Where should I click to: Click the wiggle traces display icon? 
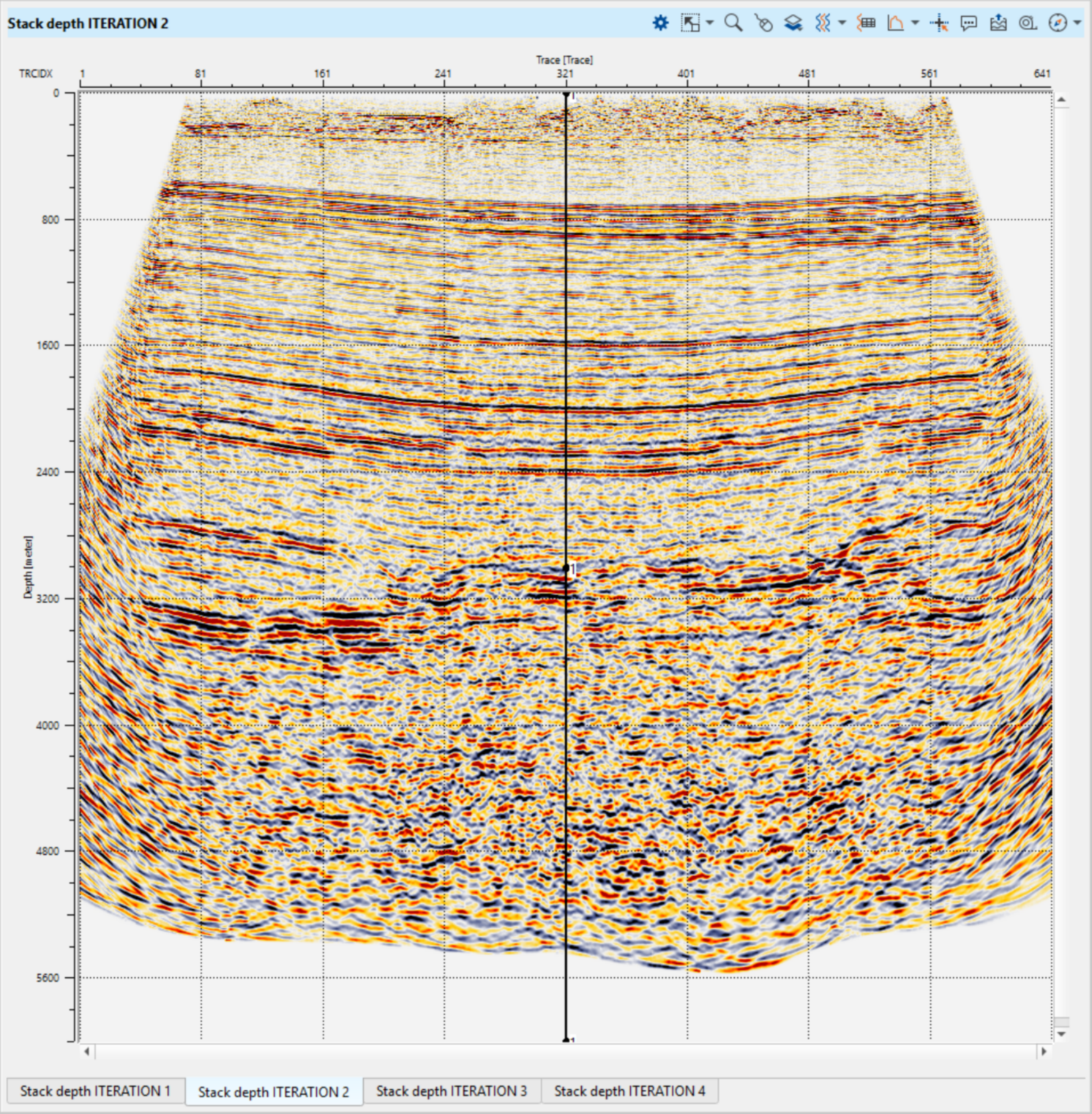[823, 23]
